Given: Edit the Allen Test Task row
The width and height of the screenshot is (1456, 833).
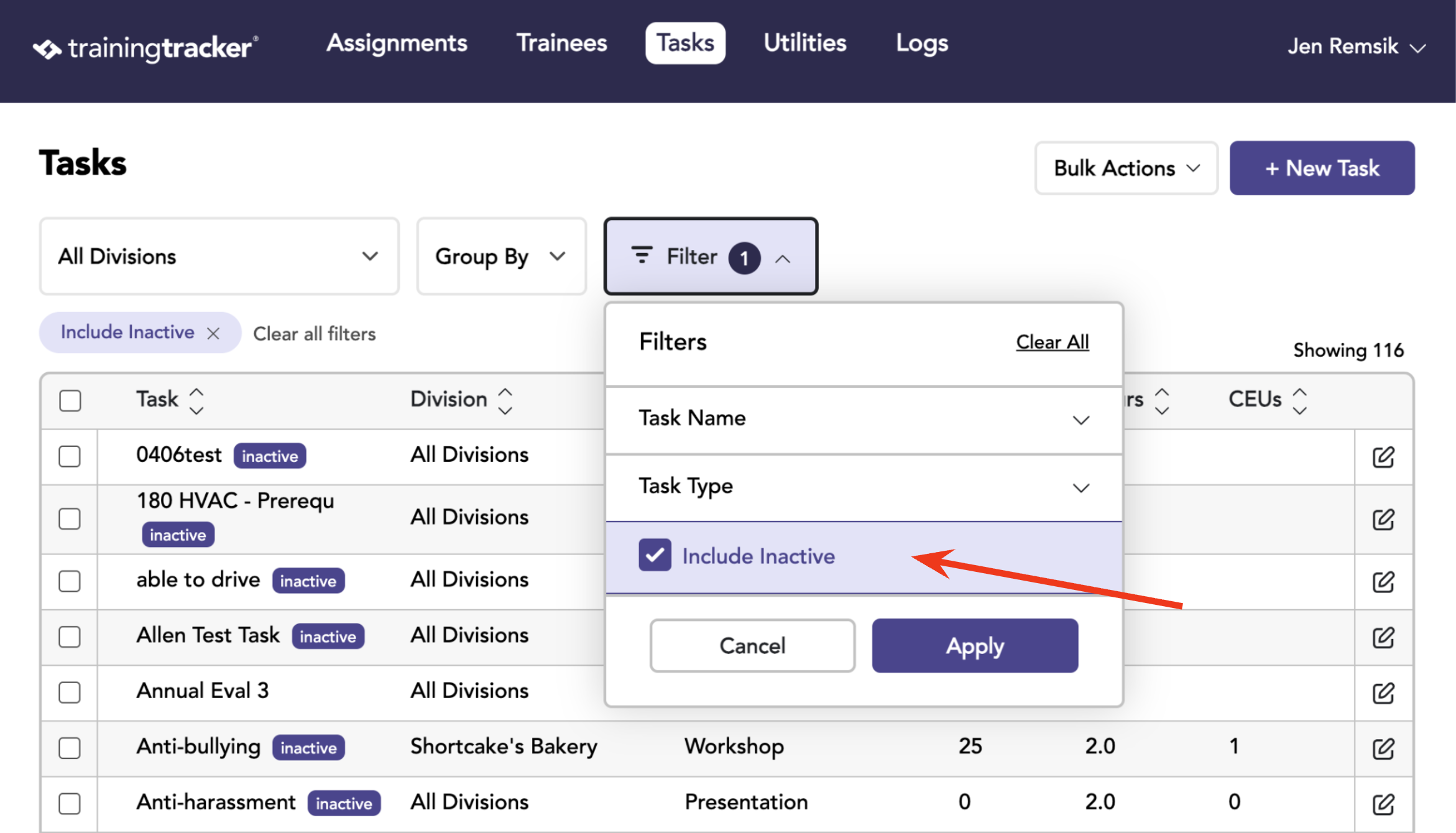Looking at the screenshot, I should tap(1383, 637).
